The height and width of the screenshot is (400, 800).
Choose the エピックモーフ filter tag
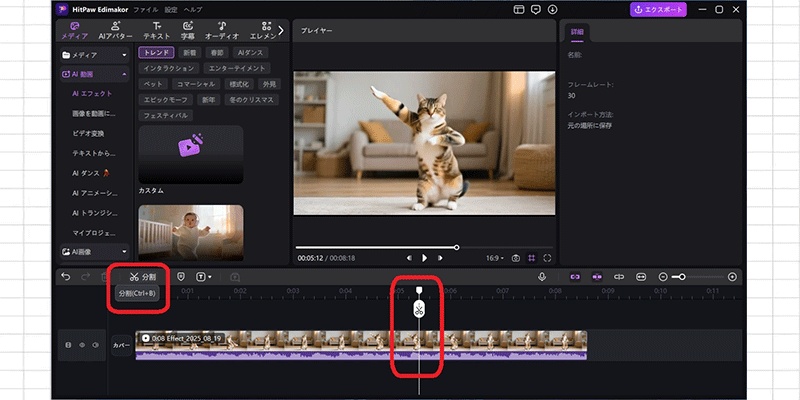165,100
